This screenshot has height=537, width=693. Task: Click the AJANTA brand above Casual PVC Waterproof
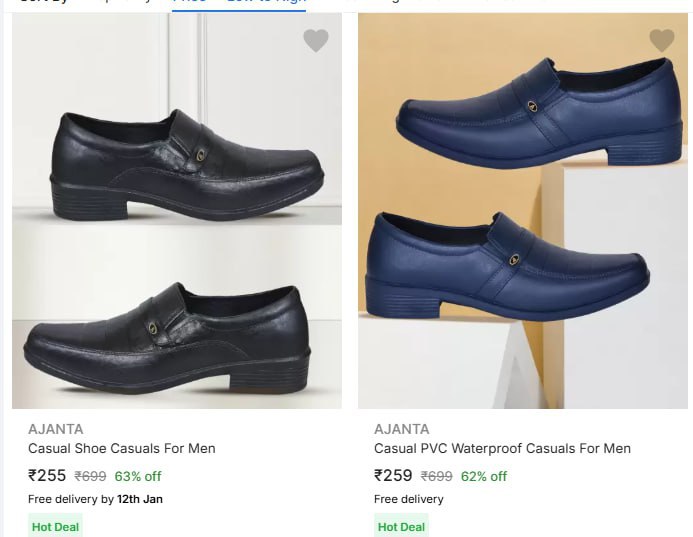click(402, 429)
